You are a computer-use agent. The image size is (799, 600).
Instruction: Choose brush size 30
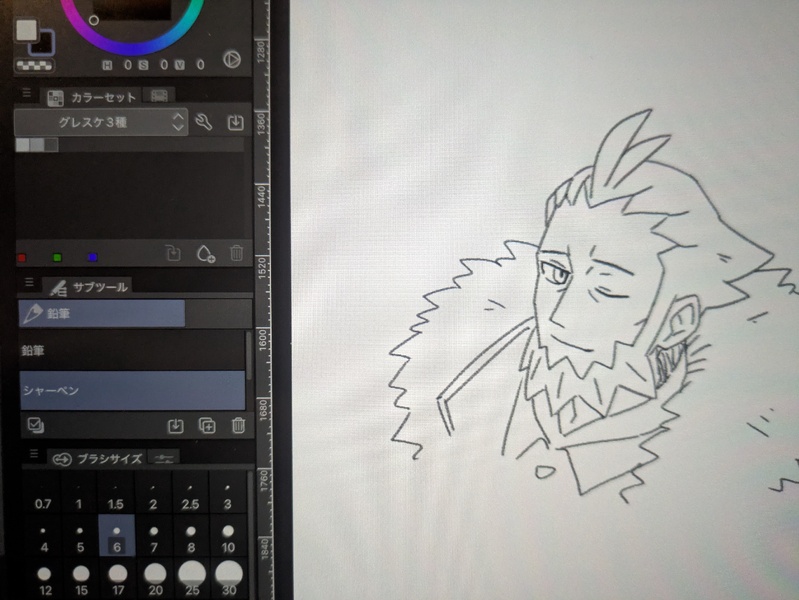[229, 580]
